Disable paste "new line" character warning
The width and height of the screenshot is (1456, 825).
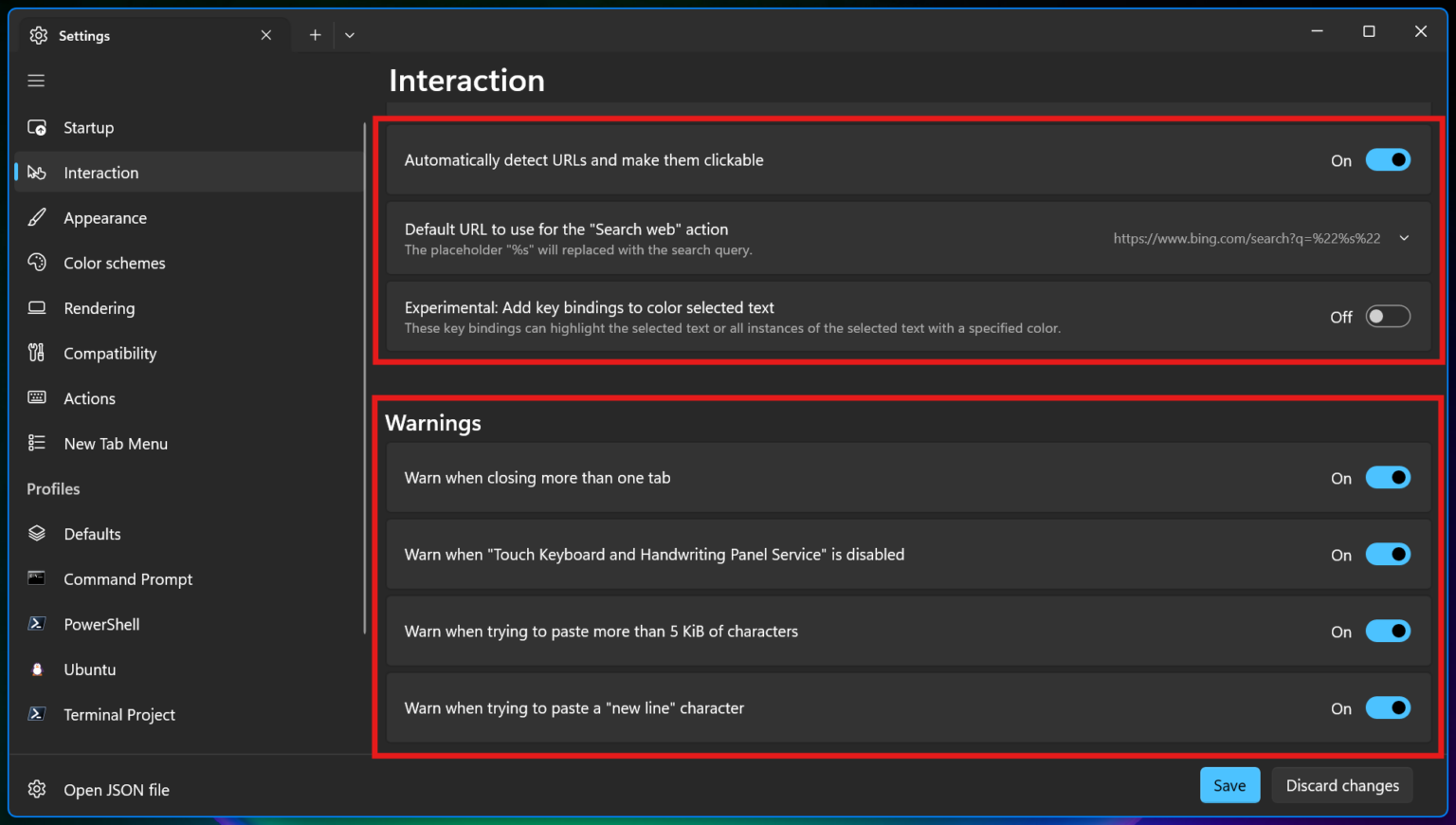1387,708
